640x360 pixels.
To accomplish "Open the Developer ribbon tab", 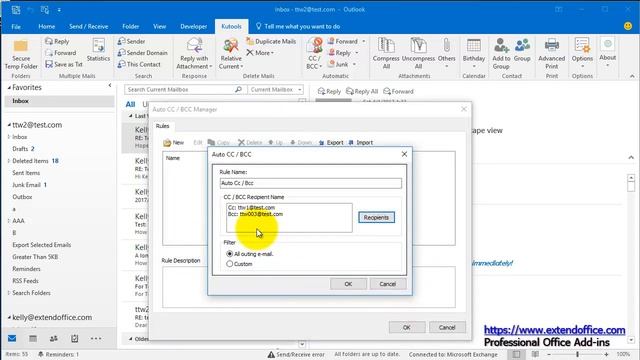I will 193,27.
